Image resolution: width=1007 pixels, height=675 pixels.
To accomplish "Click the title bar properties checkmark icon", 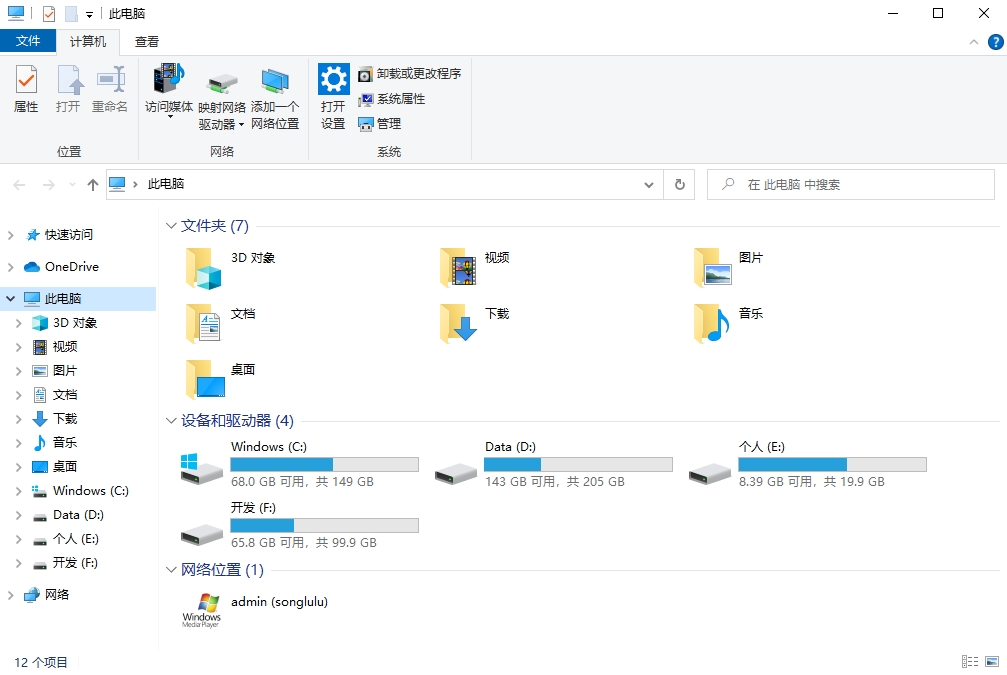I will tap(49, 13).
